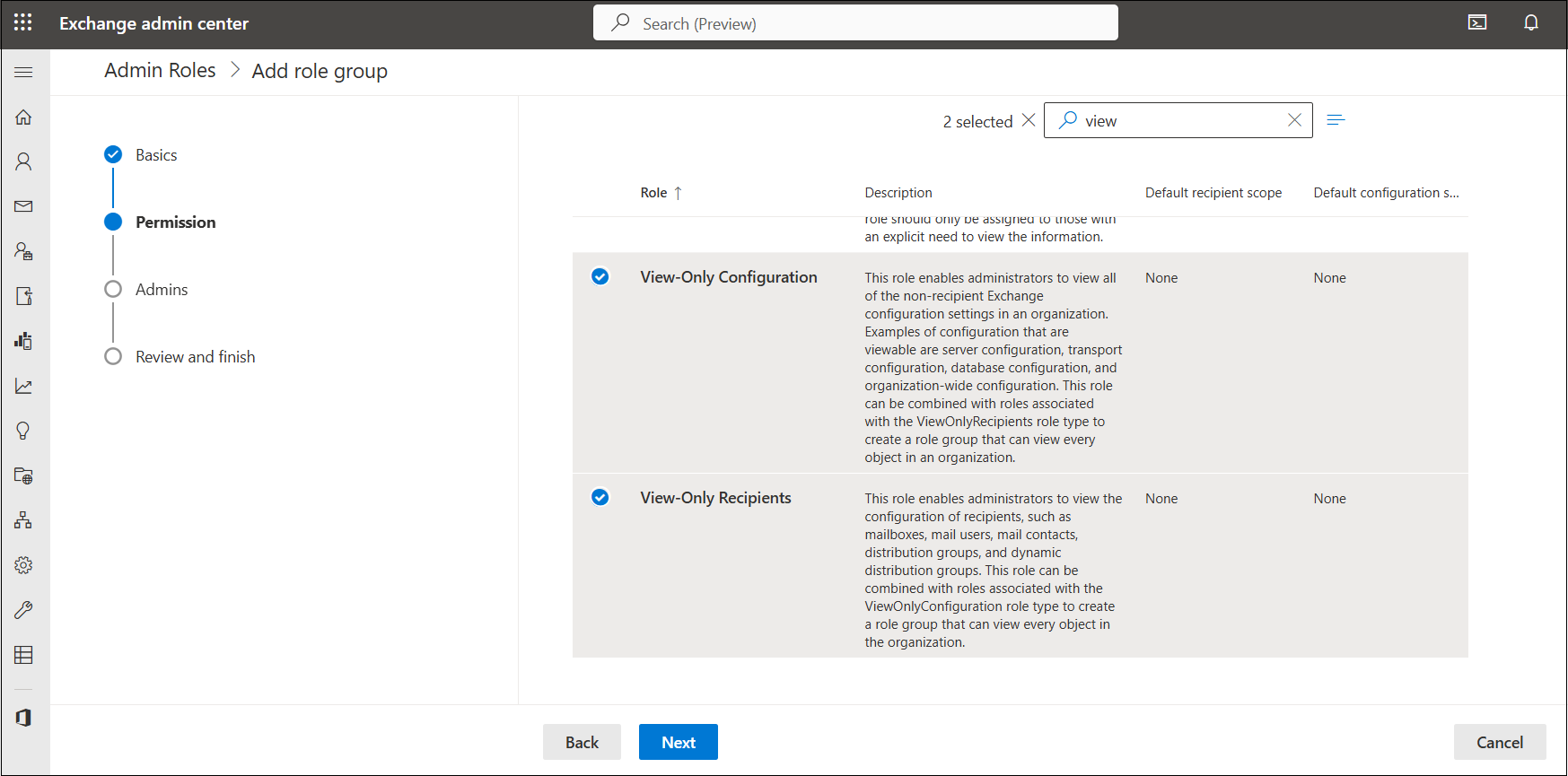Click the Home icon in sidebar
The height and width of the screenshot is (776, 1568).
[23, 118]
